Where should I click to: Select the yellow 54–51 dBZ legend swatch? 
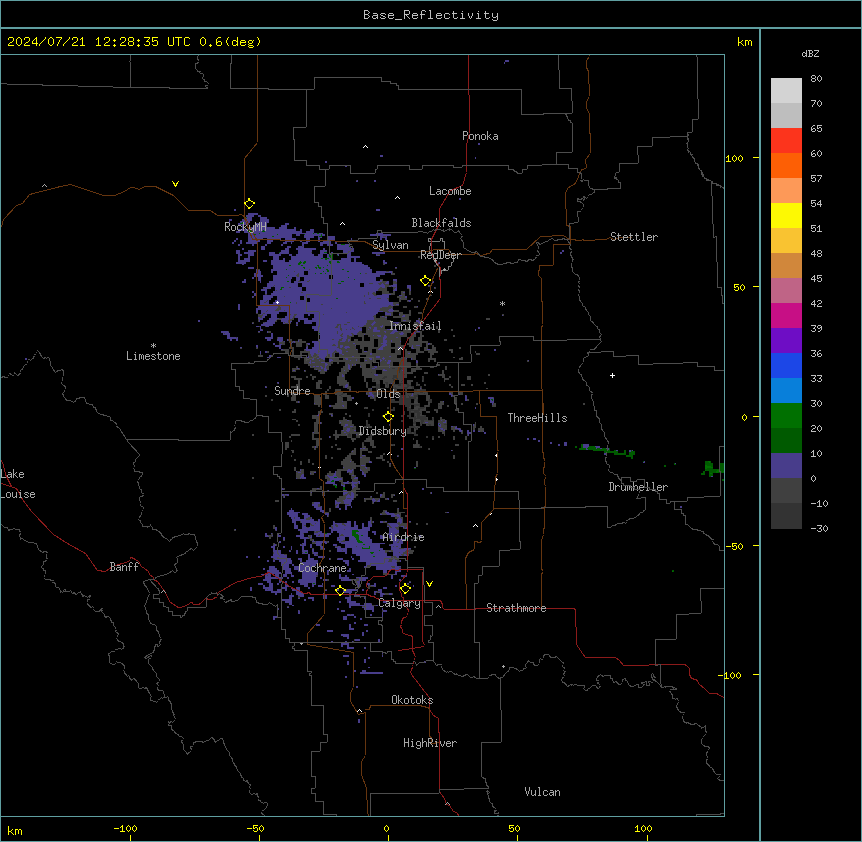point(786,215)
